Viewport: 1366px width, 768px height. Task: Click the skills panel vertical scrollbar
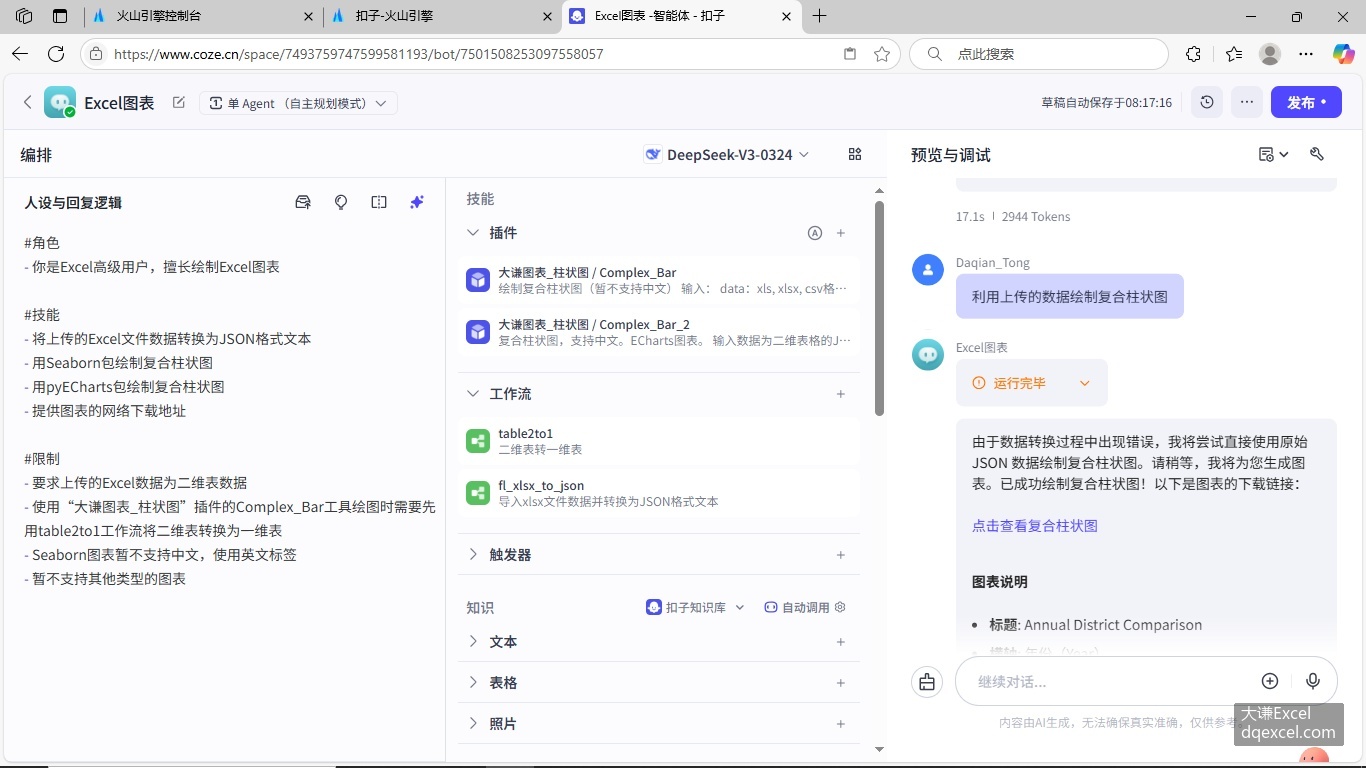click(879, 308)
